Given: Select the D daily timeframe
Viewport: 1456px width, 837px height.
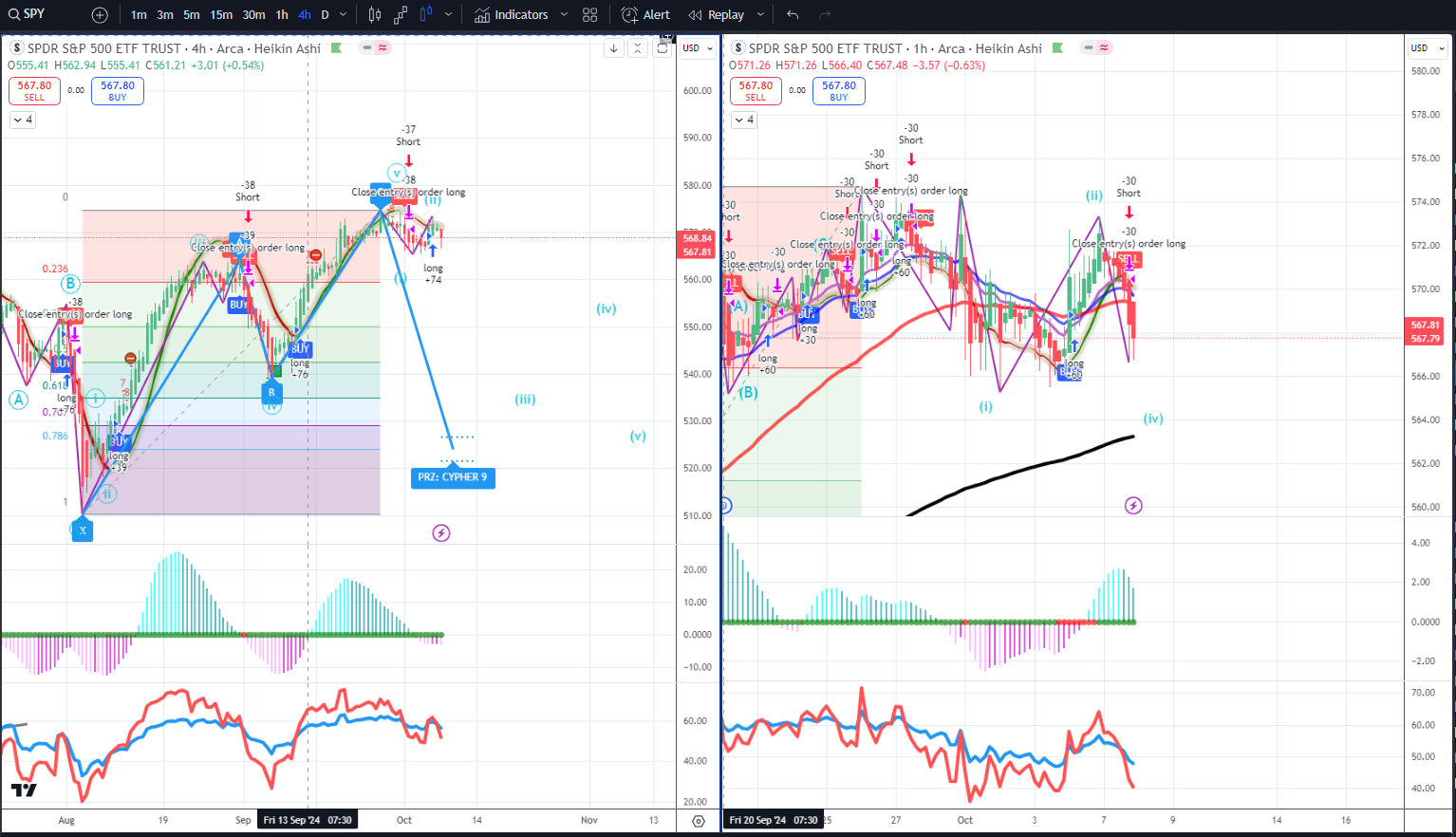Looking at the screenshot, I should coord(325,14).
